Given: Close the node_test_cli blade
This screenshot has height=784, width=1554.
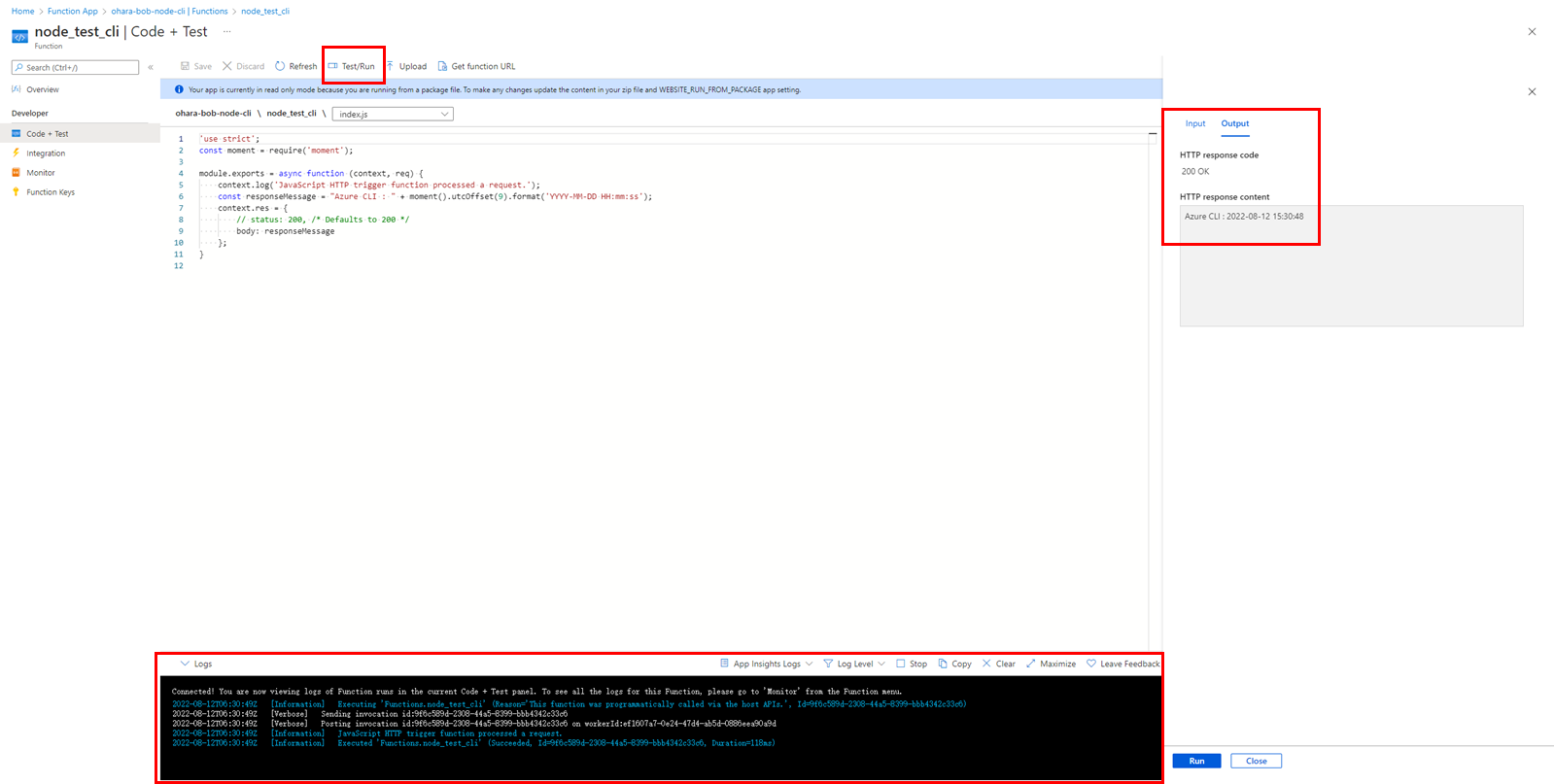Looking at the screenshot, I should 1532,32.
